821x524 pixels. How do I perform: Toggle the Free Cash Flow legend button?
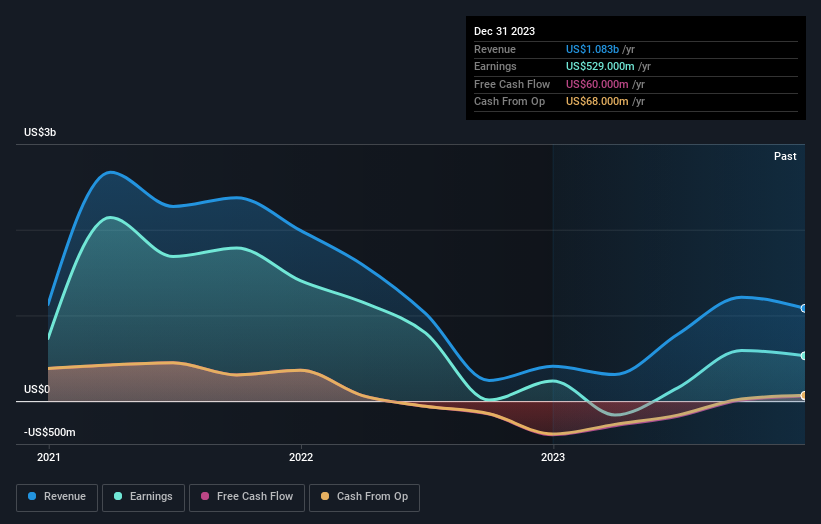(247, 497)
